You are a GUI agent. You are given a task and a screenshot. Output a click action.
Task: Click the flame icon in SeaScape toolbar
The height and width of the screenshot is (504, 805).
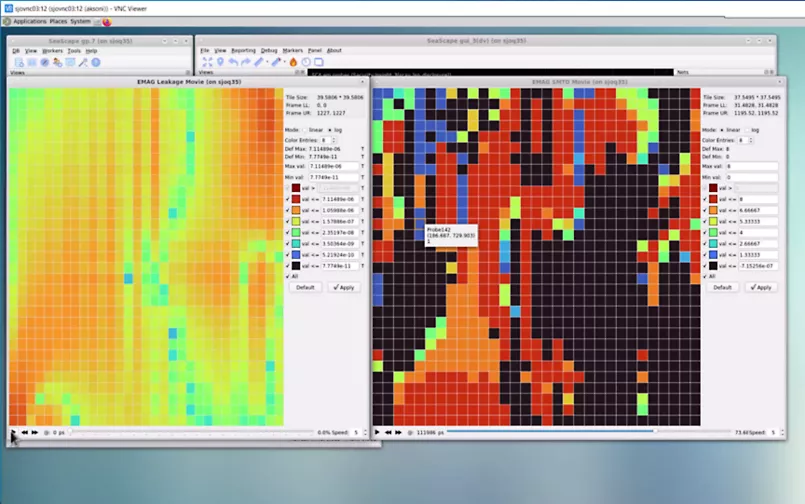pos(293,62)
